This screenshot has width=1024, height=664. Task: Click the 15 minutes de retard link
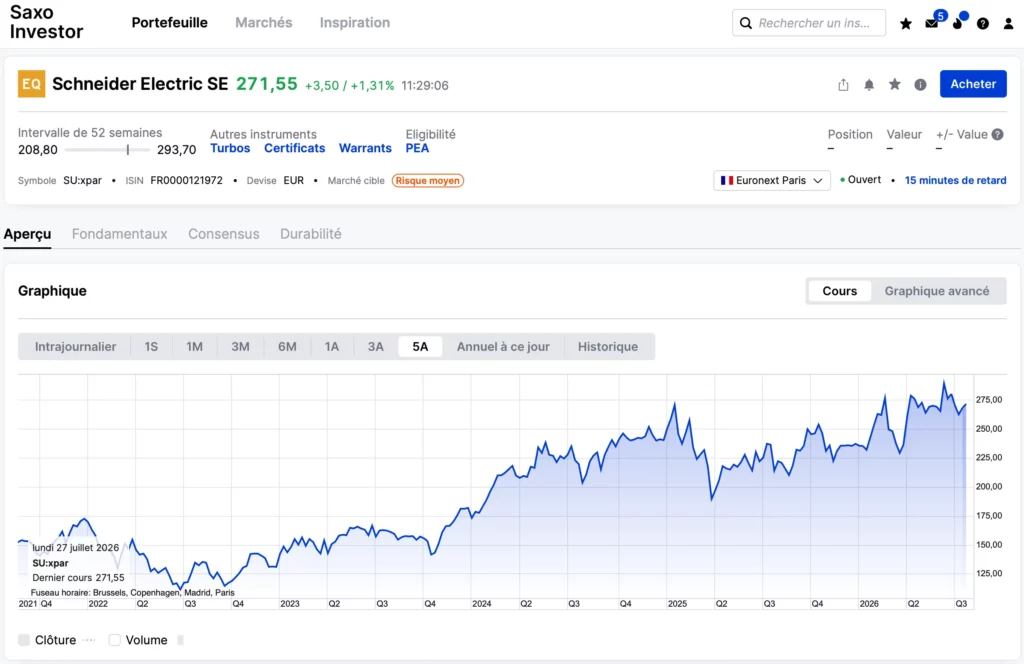(x=955, y=180)
